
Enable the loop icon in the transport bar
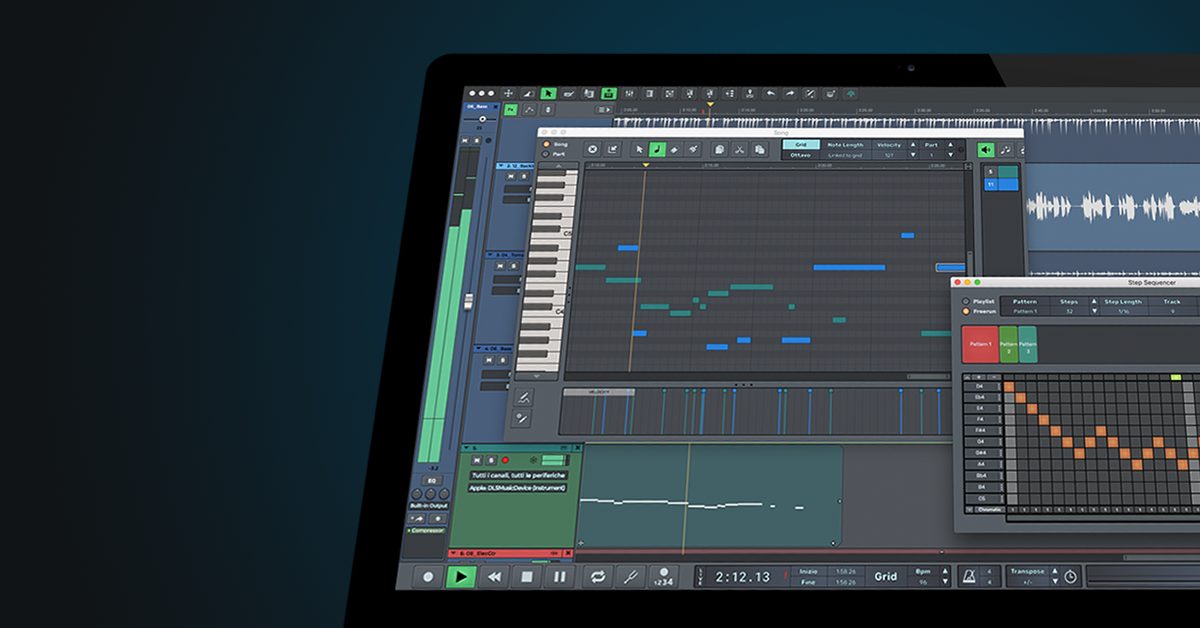click(598, 576)
